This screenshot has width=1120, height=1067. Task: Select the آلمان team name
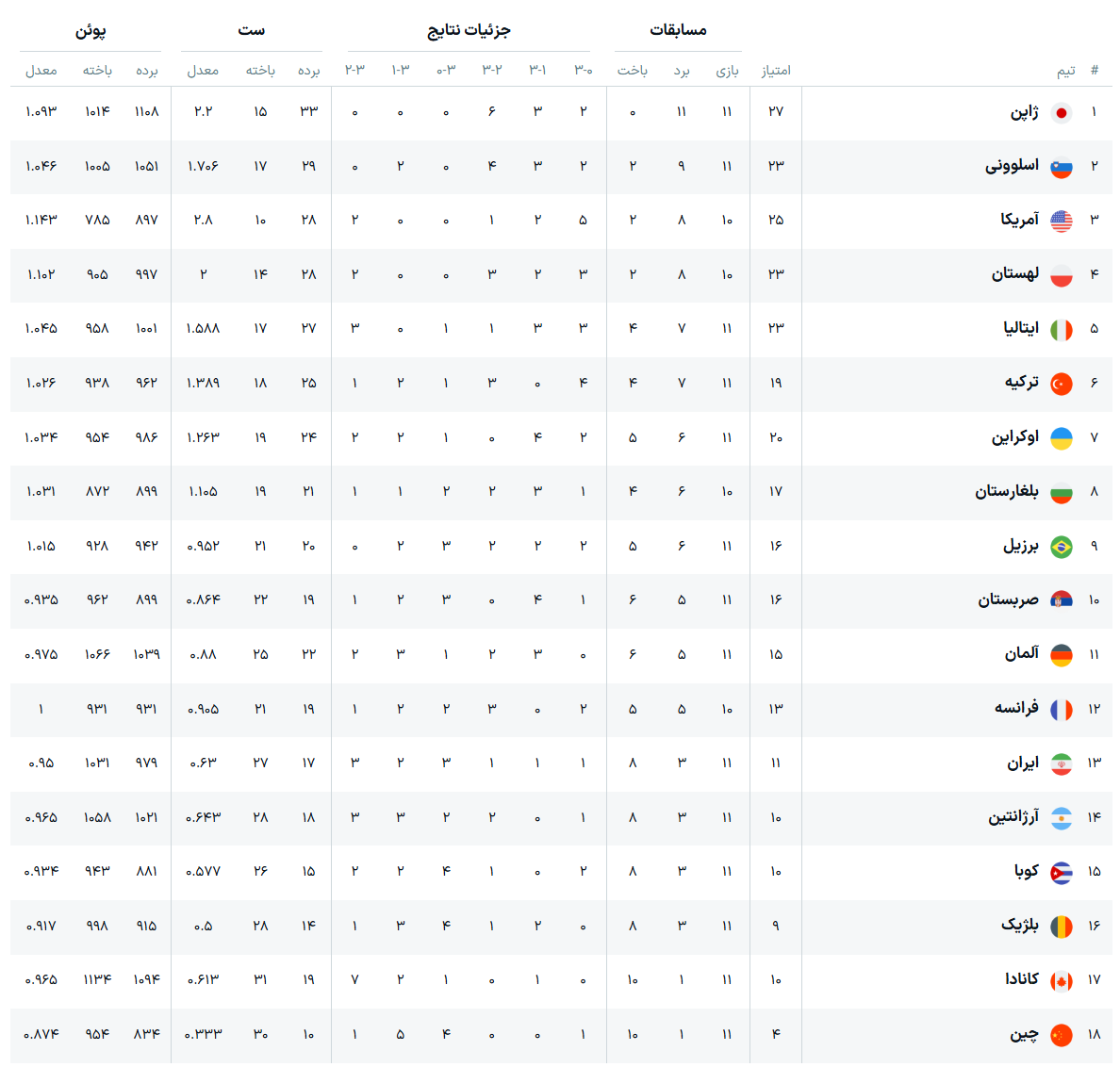(1021, 653)
